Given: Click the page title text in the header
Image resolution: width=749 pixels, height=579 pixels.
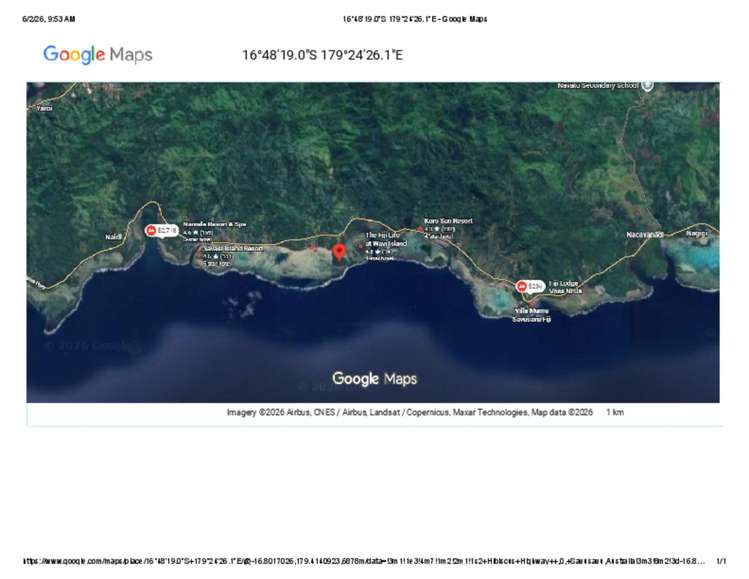Looking at the screenshot, I should 415,19.
